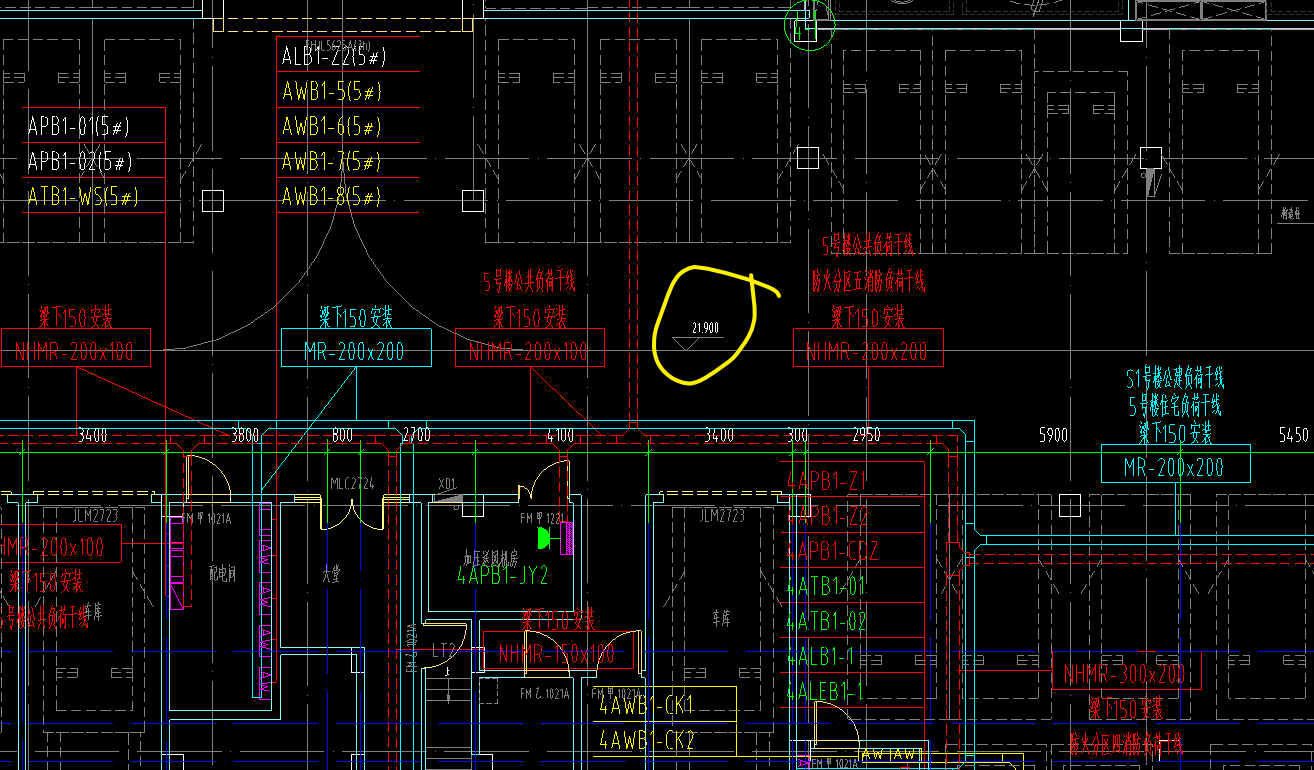Select the yellow 4AWB1-CK1 label
The width and height of the screenshot is (1314, 770).
[x=646, y=705]
